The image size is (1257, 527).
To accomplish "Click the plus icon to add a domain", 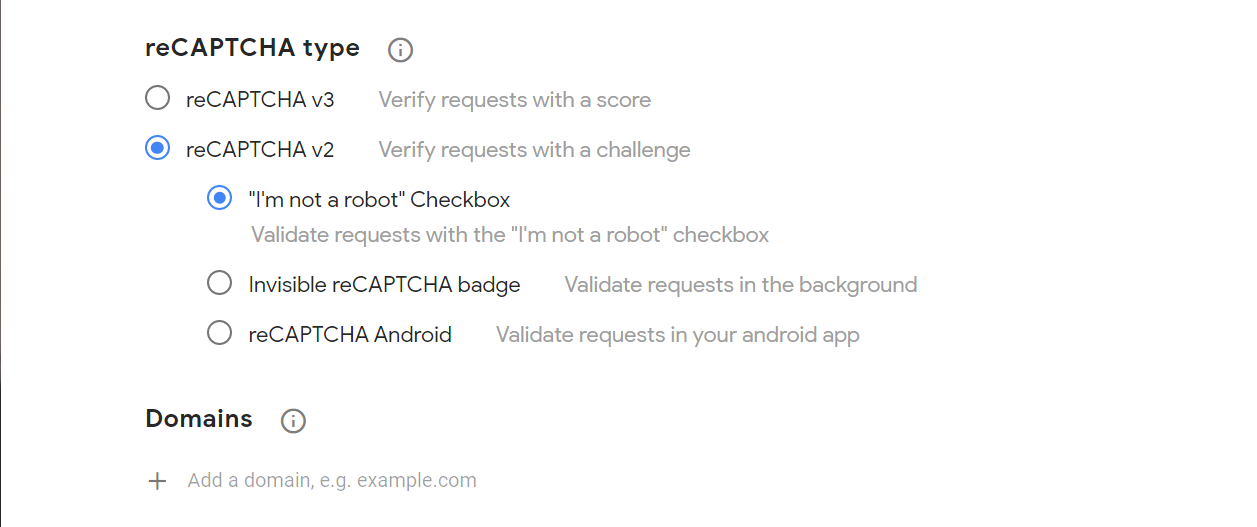I will [157, 481].
